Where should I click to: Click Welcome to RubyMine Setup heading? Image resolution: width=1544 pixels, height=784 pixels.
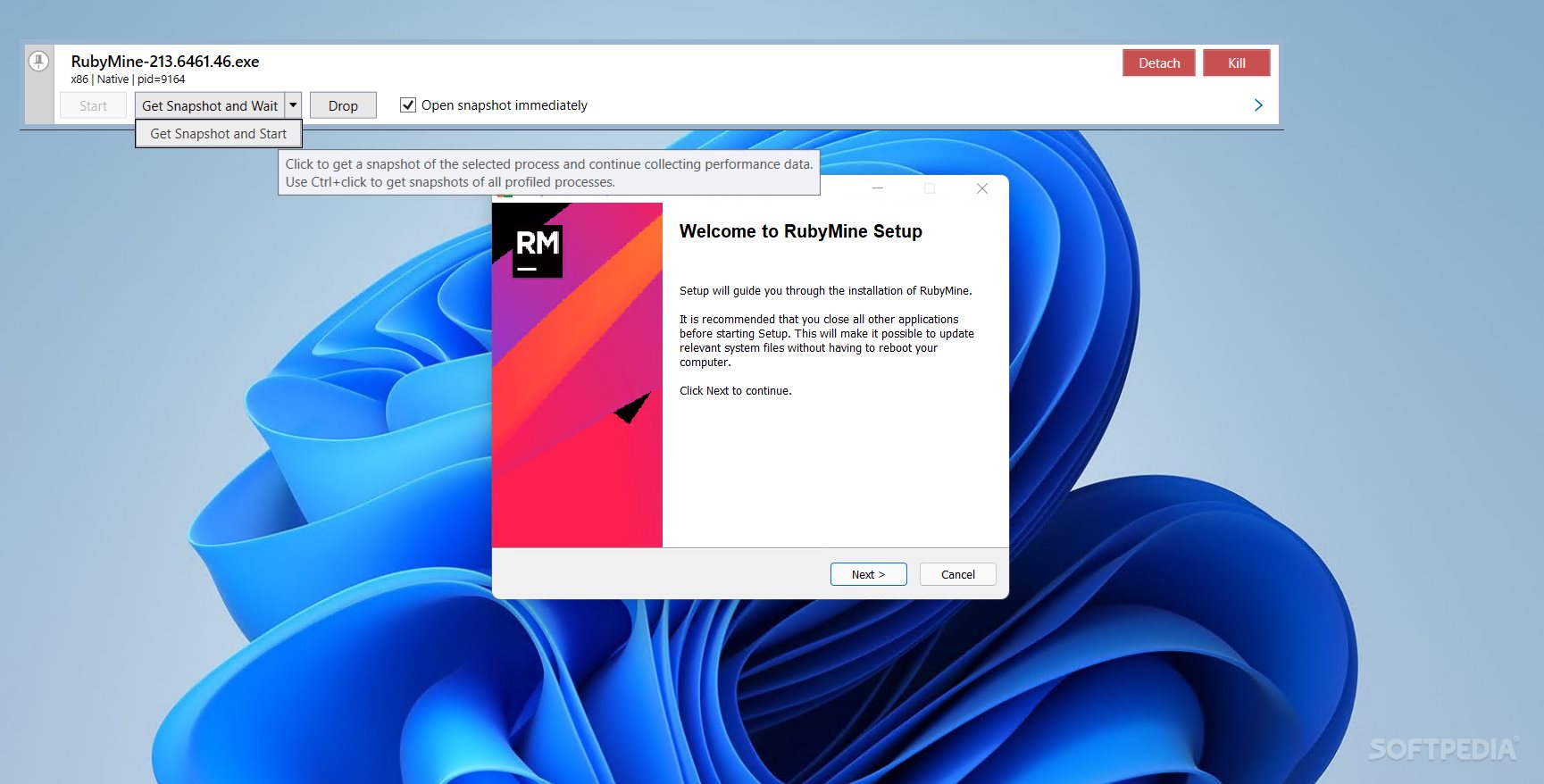pyautogui.click(x=801, y=231)
